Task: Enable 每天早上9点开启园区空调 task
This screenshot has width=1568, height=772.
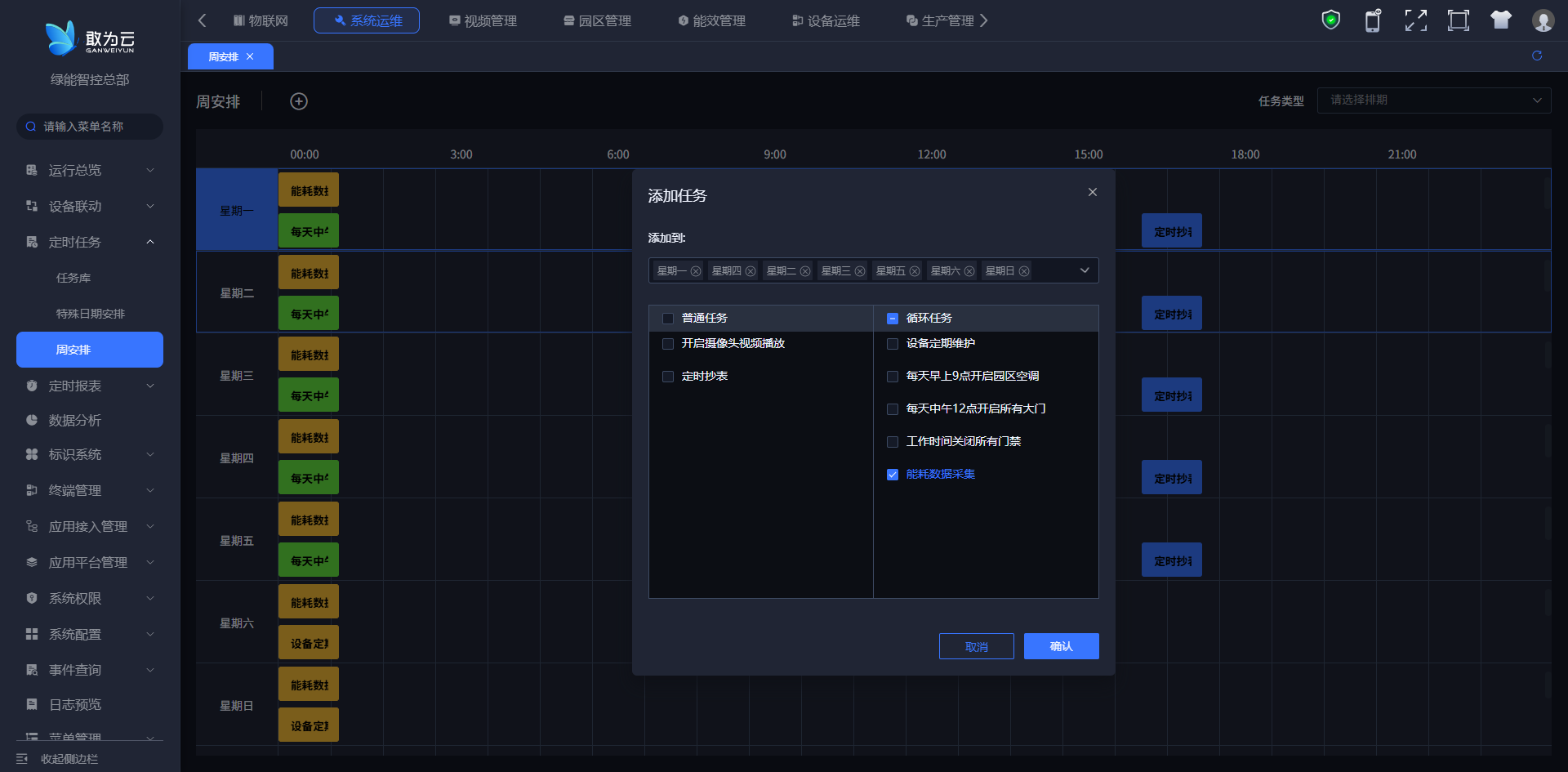Action: tap(893, 377)
